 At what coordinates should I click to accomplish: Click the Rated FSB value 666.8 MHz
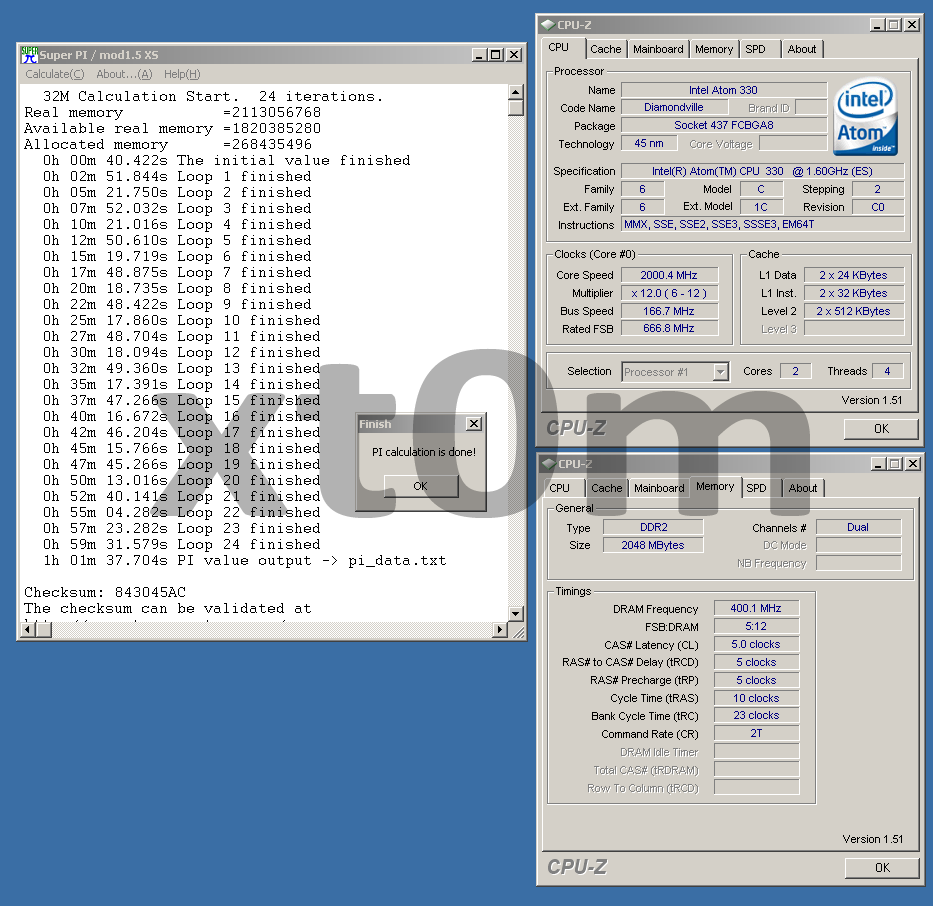point(669,328)
